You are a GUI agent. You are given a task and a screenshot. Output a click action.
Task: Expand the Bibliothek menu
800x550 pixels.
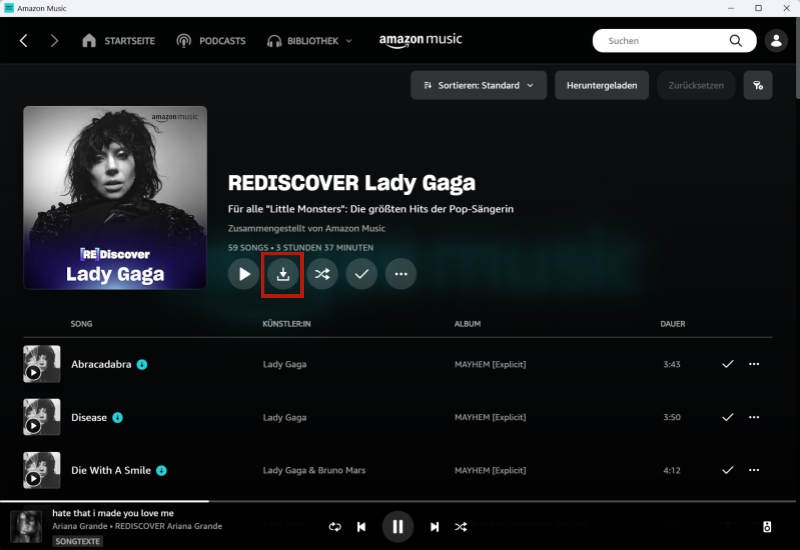coord(309,41)
